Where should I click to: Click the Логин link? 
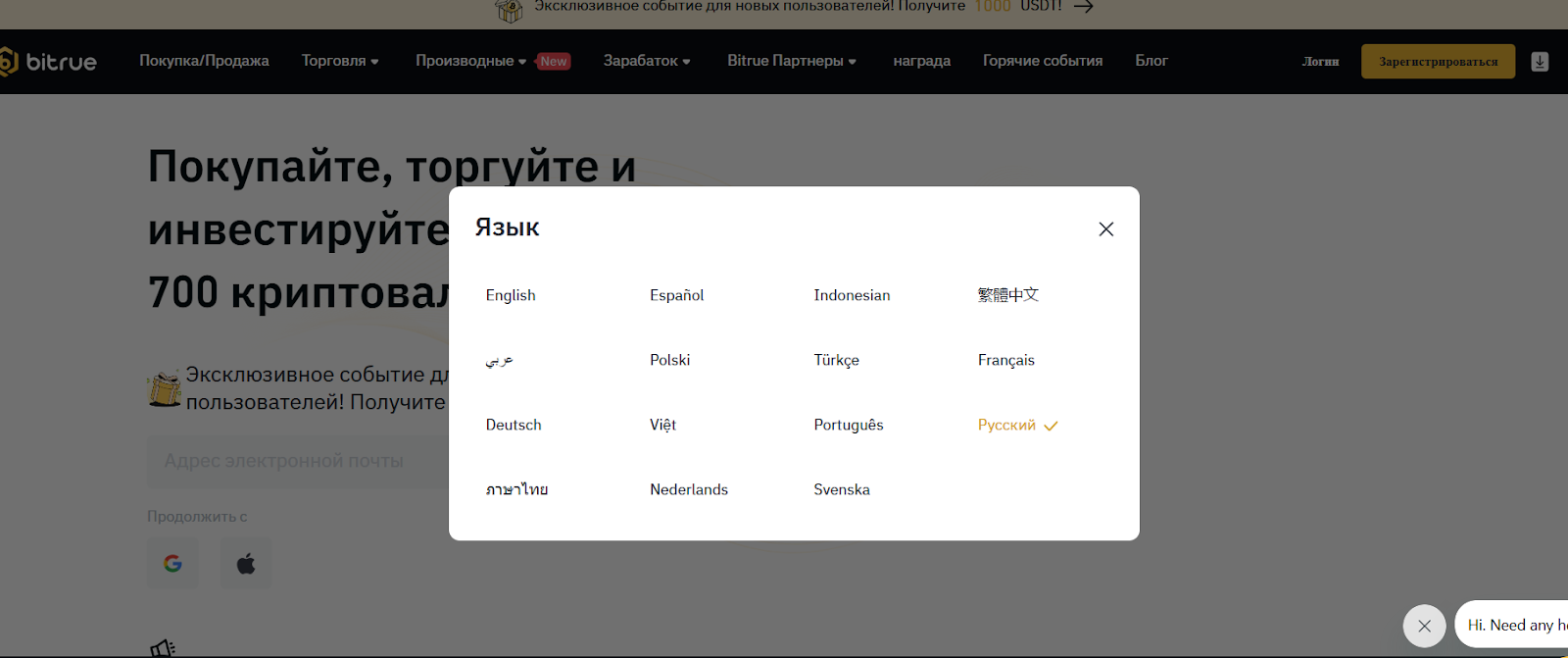(1320, 62)
